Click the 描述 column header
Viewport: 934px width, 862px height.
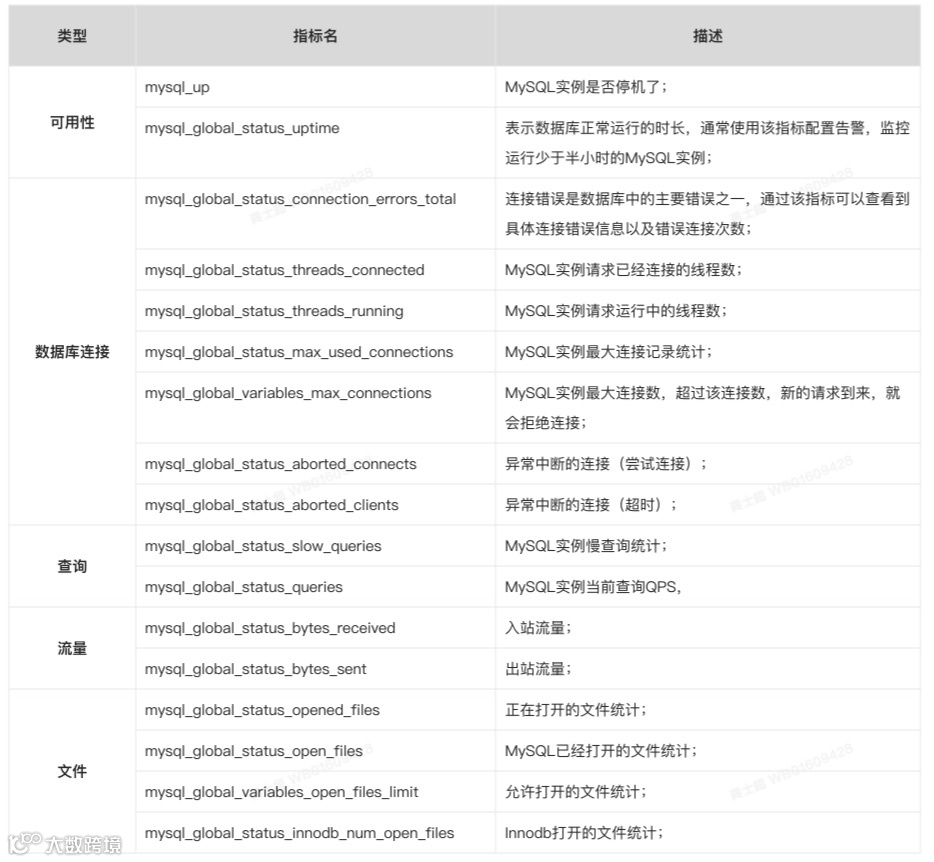tap(708, 36)
